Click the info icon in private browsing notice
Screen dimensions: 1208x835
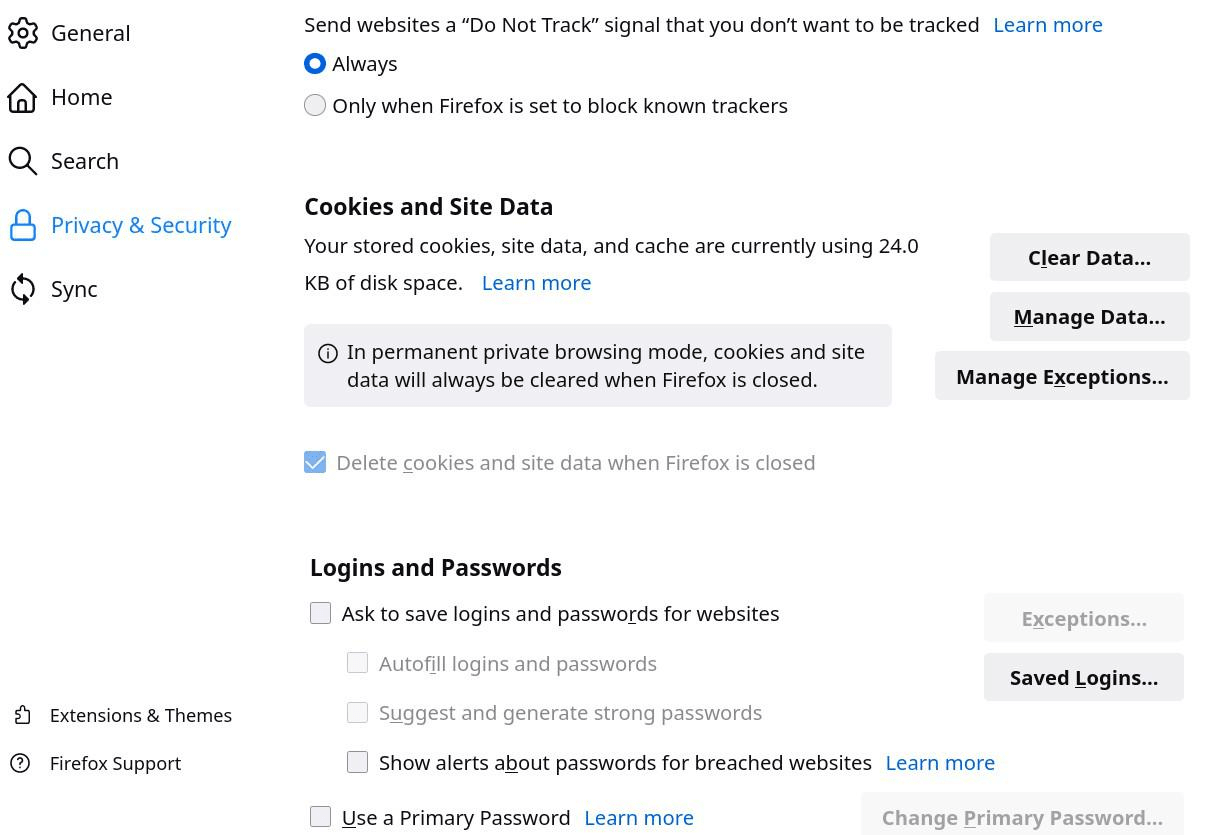[x=327, y=353]
